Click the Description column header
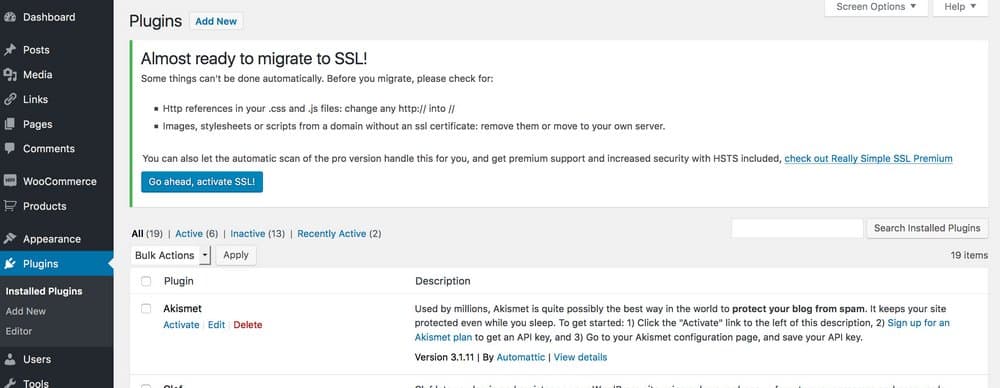This screenshot has height=388, width=1000. tap(443, 281)
